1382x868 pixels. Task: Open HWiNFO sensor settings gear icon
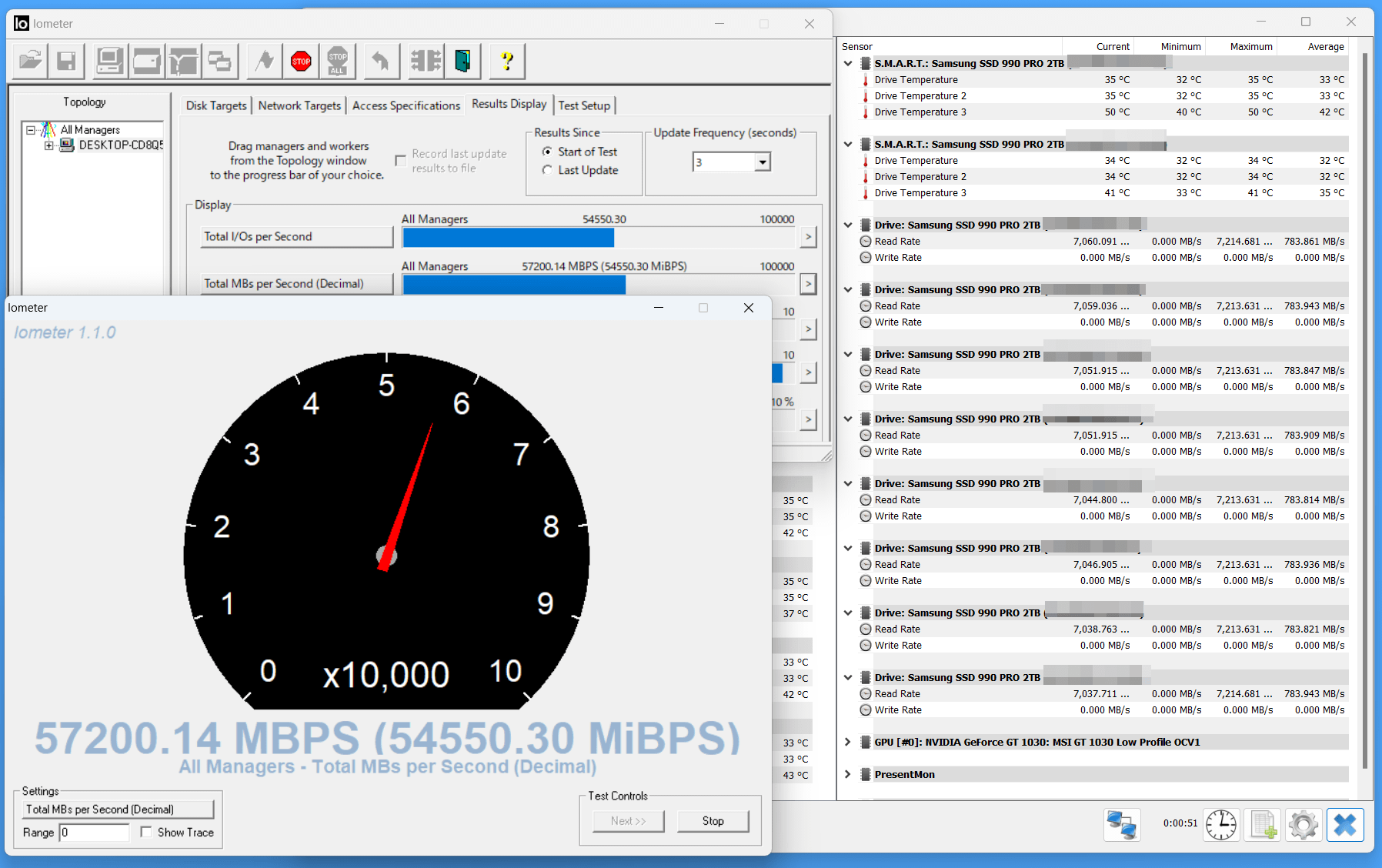[x=1304, y=825]
